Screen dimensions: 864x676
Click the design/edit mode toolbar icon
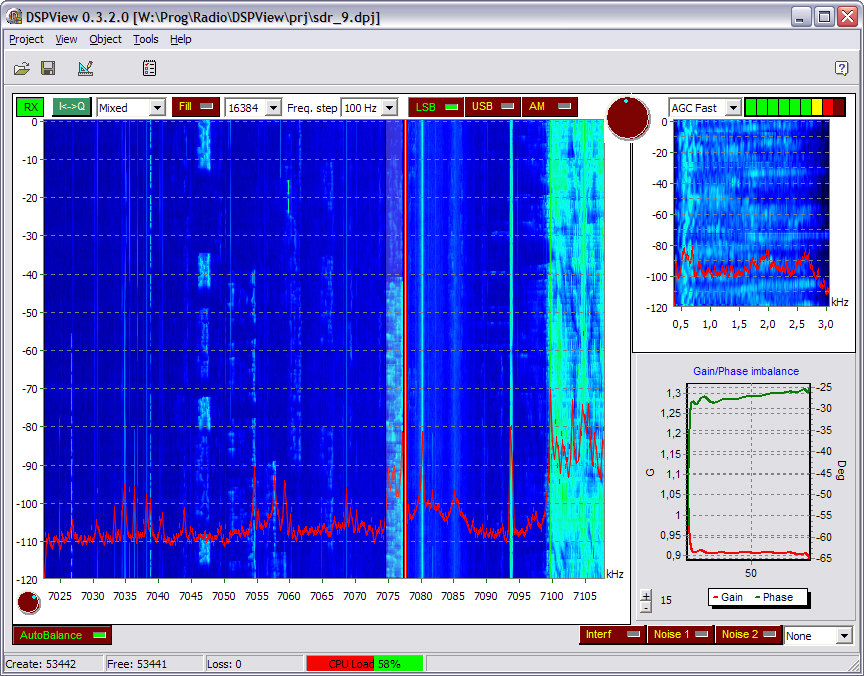tap(85, 68)
